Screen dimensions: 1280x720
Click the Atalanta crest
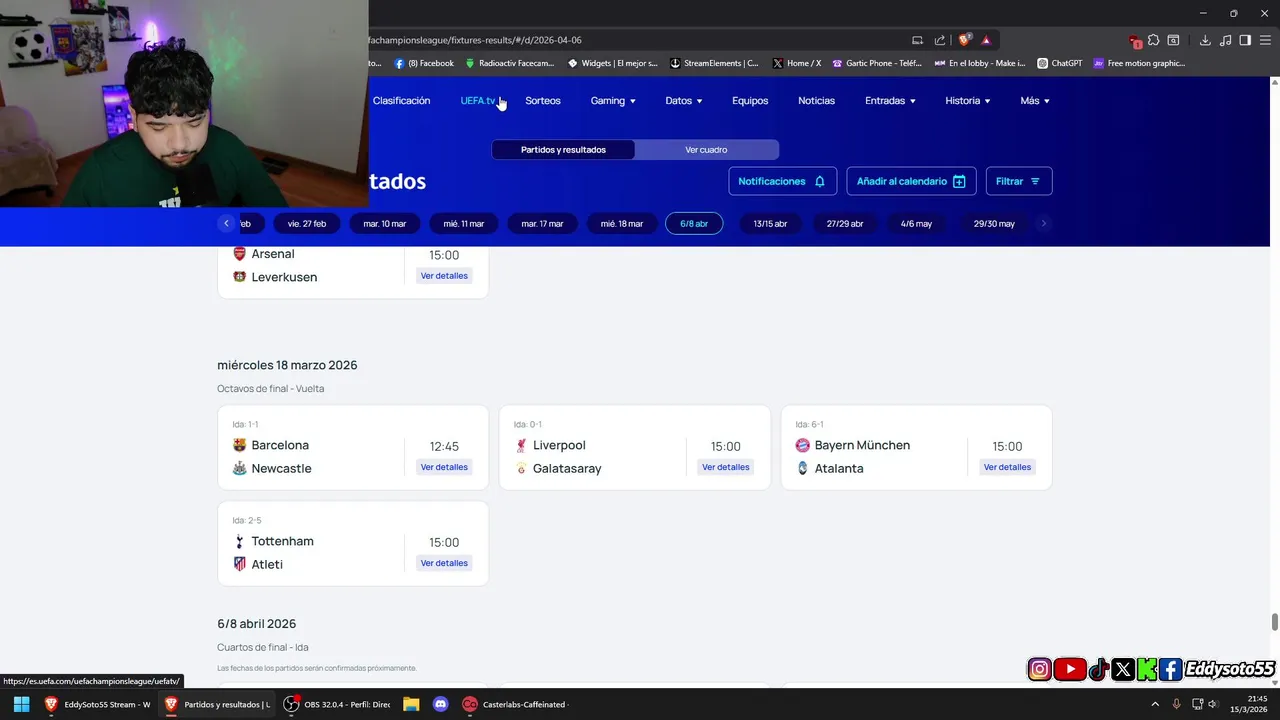802,468
